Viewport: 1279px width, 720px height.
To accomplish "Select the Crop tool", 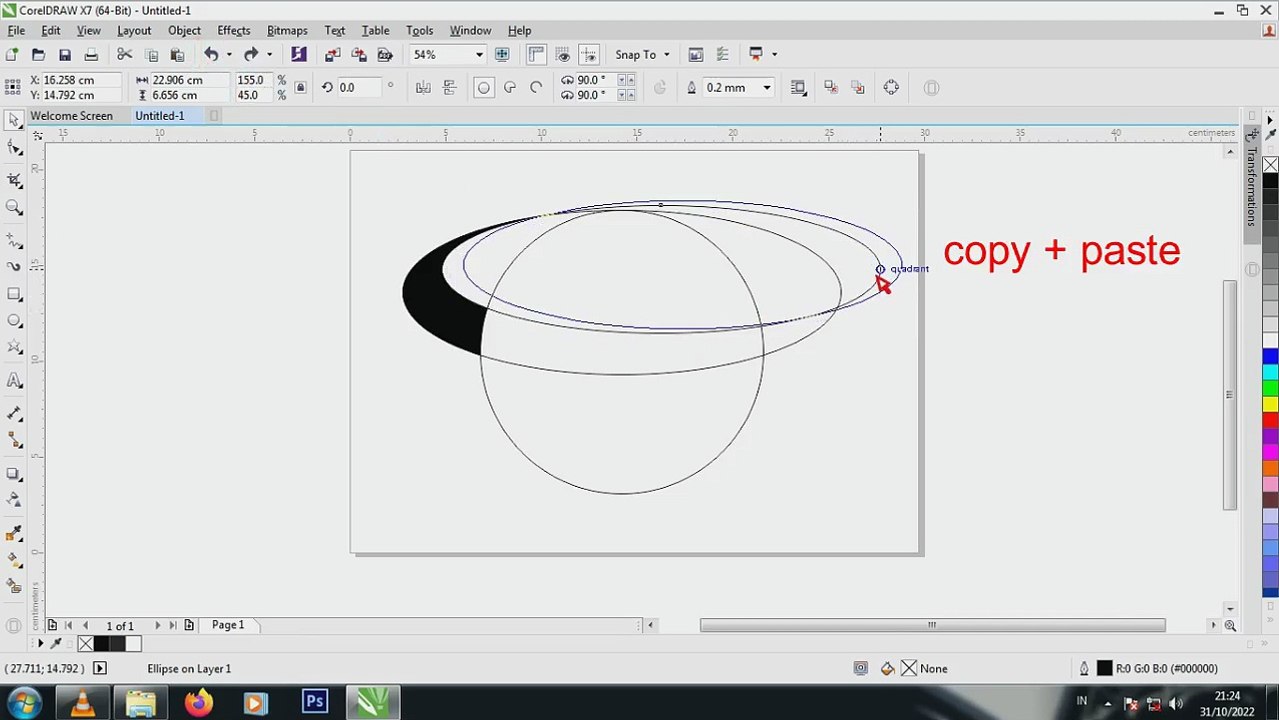I will point(14,180).
